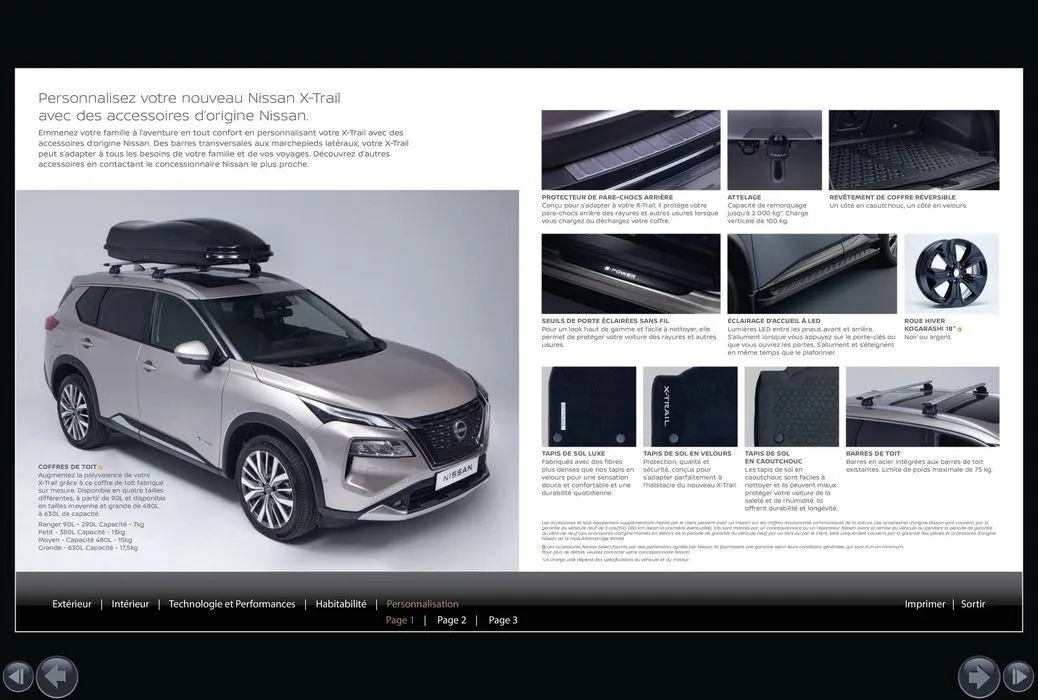Jump to Page 3
This screenshot has height=700, width=1038.
point(503,619)
